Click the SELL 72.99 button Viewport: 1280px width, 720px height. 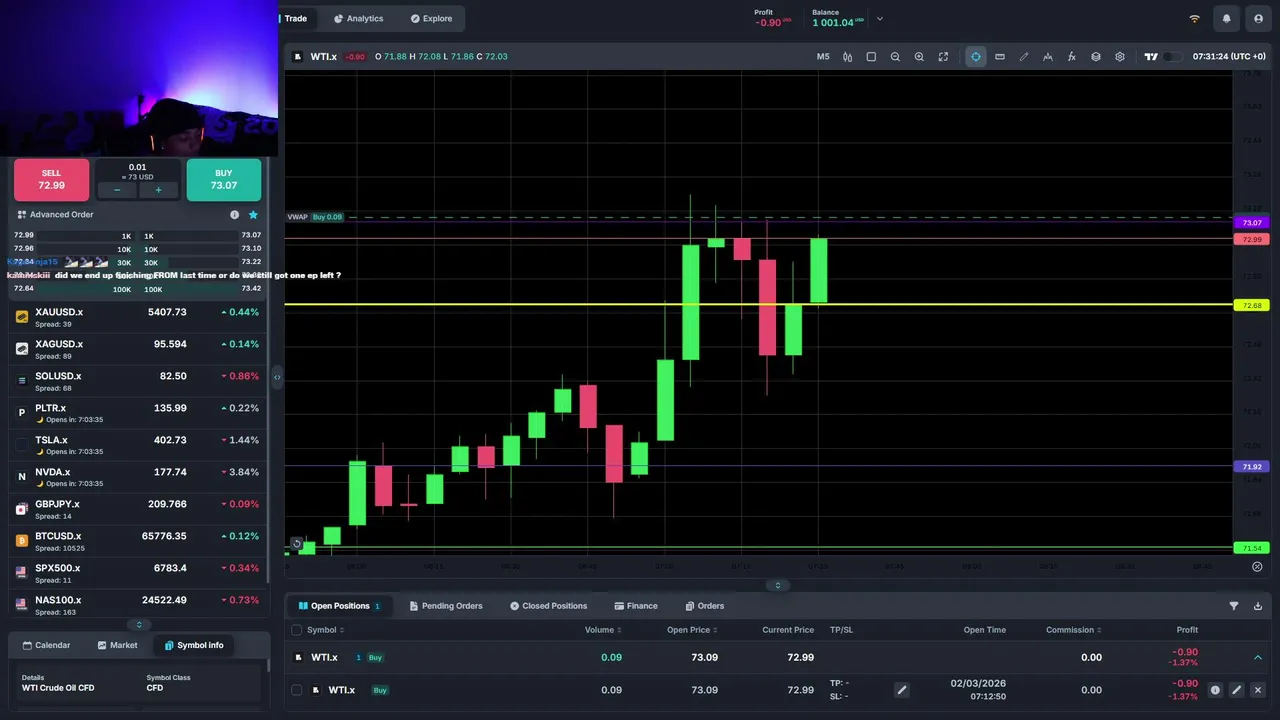click(51, 180)
